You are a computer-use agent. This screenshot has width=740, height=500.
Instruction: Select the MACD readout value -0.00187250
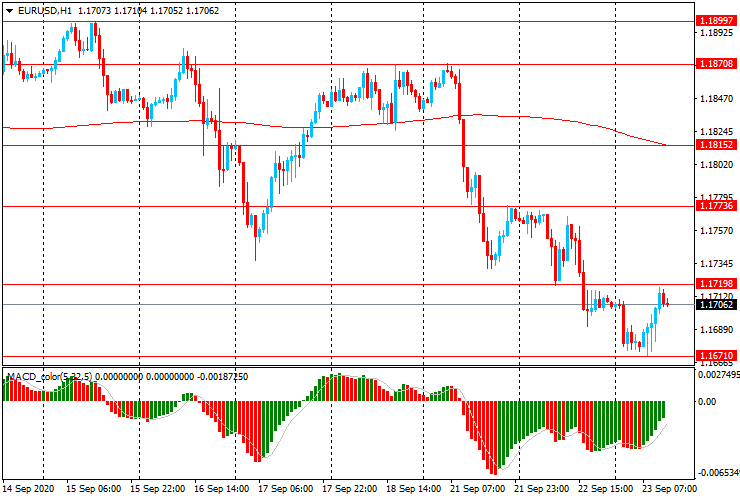pos(223,377)
